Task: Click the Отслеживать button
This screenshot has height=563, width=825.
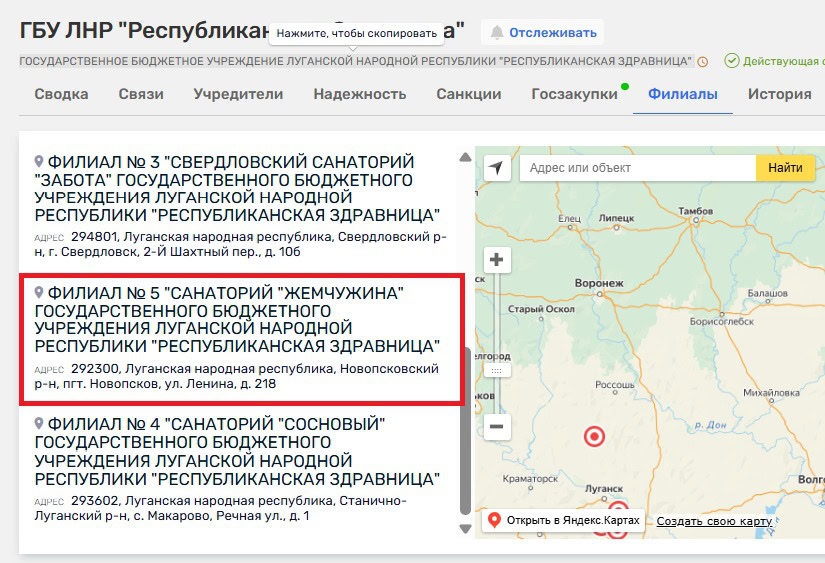Action: point(542,33)
